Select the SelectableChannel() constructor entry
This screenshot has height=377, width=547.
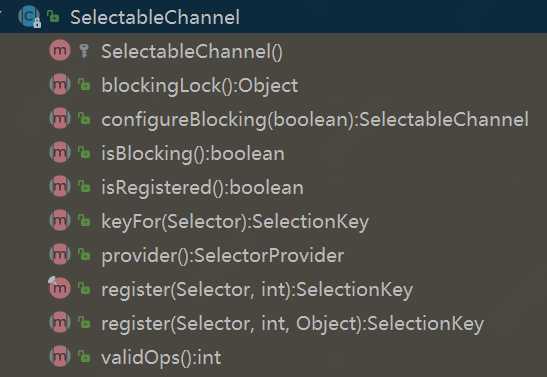tap(192, 51)
